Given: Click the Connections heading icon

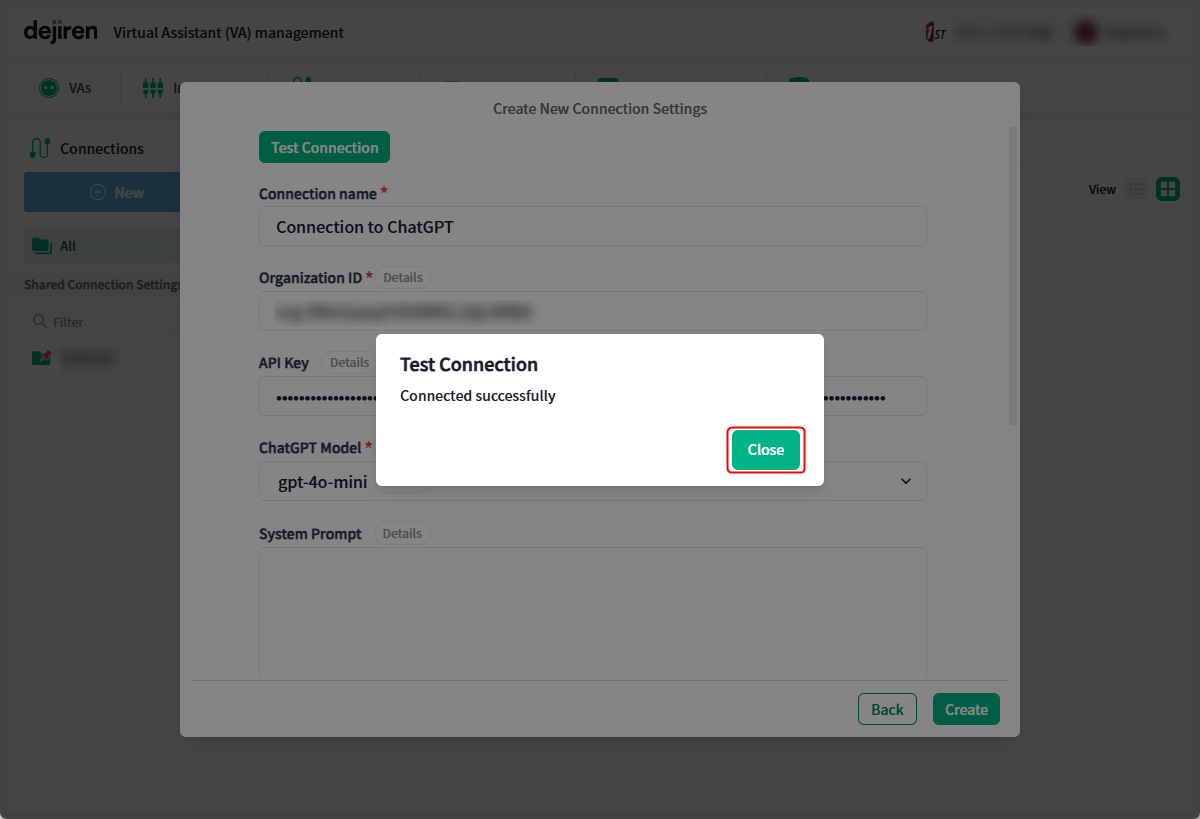Looking at the screenshot, I should tap(40, 148).
